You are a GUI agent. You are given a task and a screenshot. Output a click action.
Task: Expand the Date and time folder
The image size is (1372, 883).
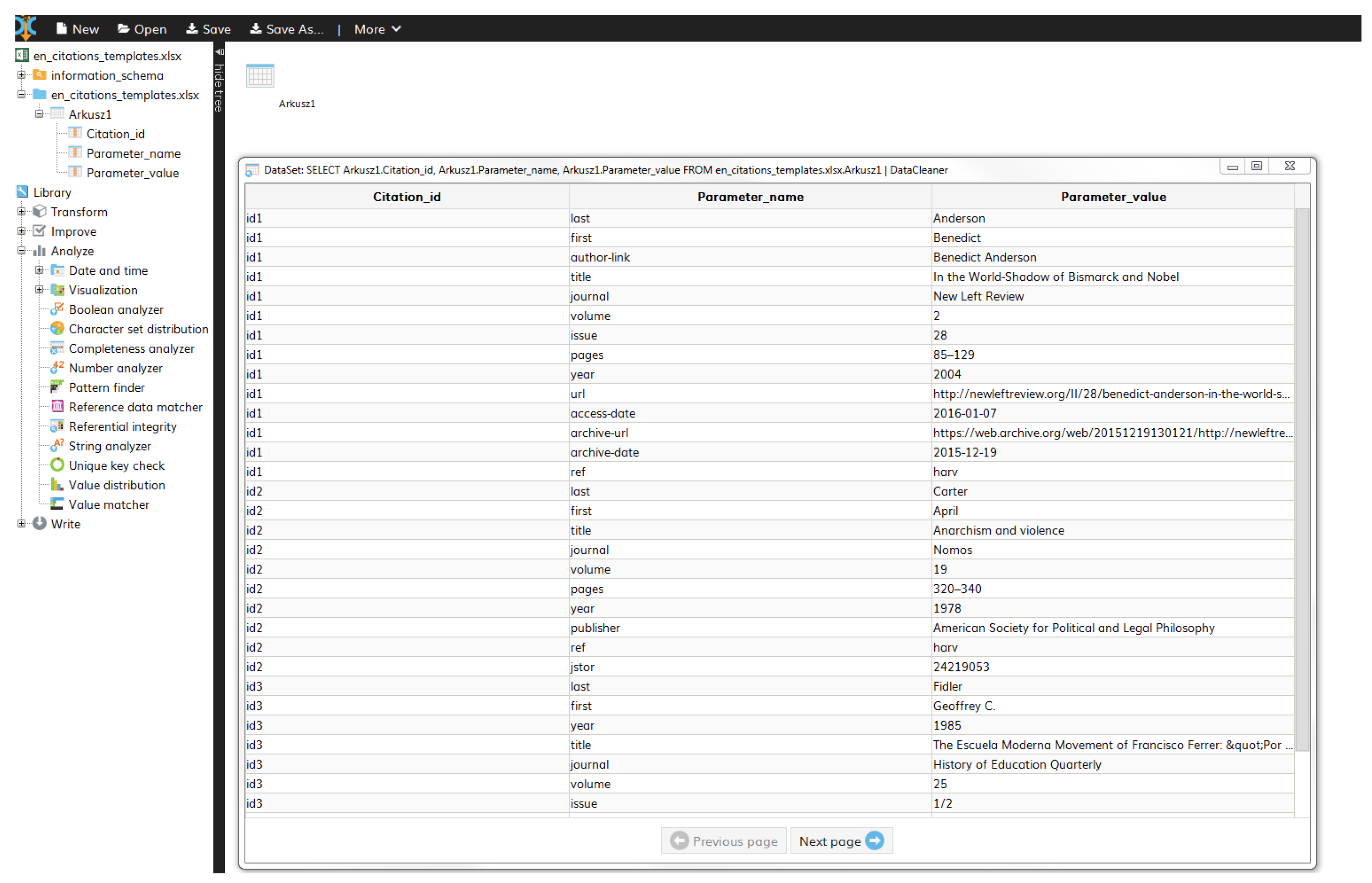pos(39,271)
